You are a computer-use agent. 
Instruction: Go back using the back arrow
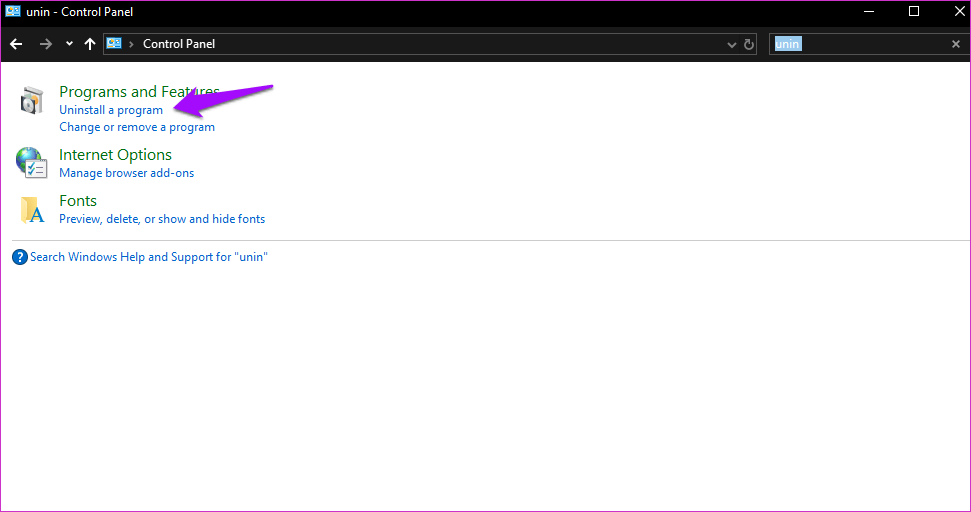click(x=16, y=44)
